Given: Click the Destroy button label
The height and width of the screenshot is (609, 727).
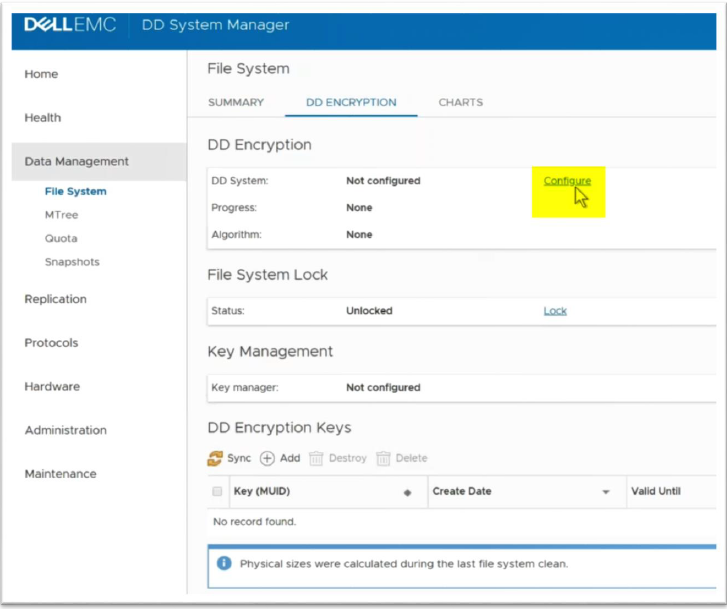Looking at the screenshot, I should coord(347,458).
